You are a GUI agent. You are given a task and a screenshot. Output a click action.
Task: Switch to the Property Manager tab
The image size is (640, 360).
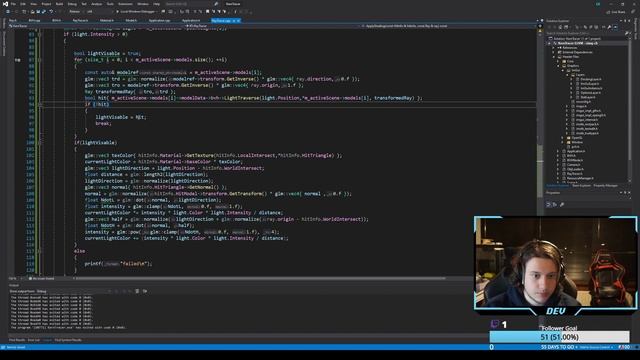coord(606,186)
